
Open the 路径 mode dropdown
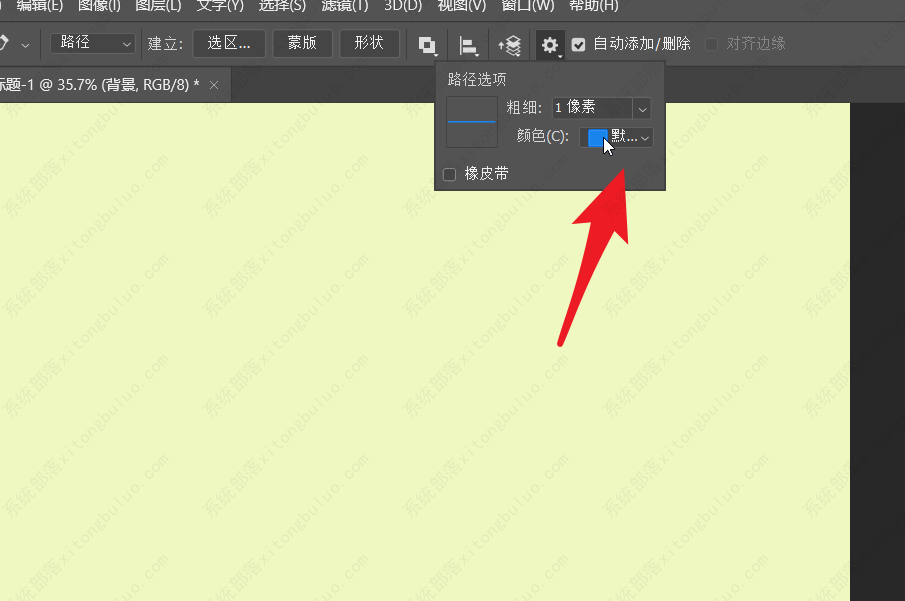click(92, 43)
